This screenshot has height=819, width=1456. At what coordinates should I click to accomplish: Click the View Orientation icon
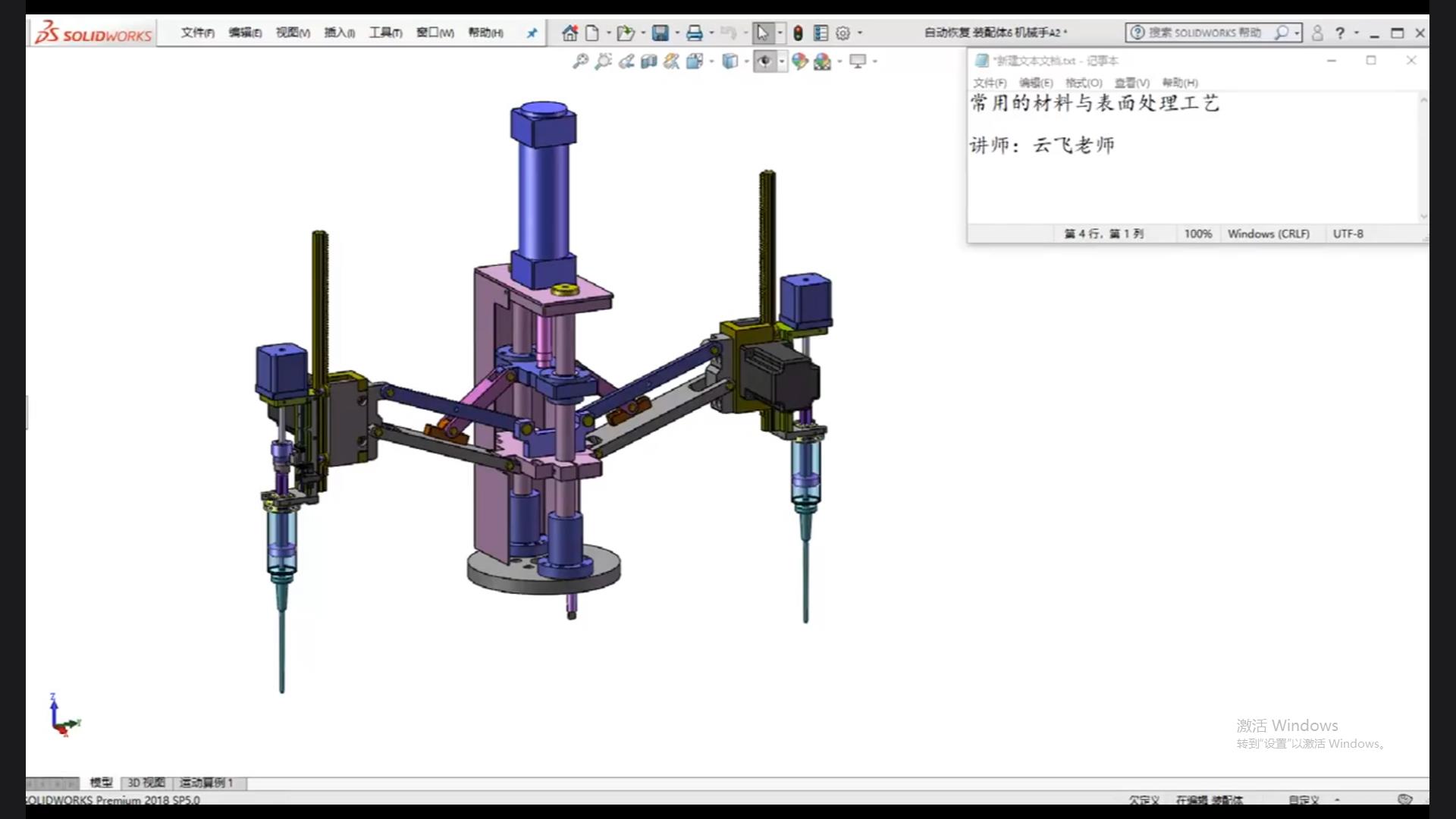(695, 61)
